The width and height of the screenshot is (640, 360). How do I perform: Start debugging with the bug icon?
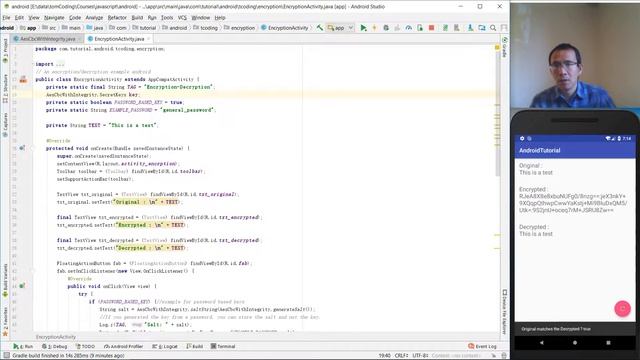386,28
